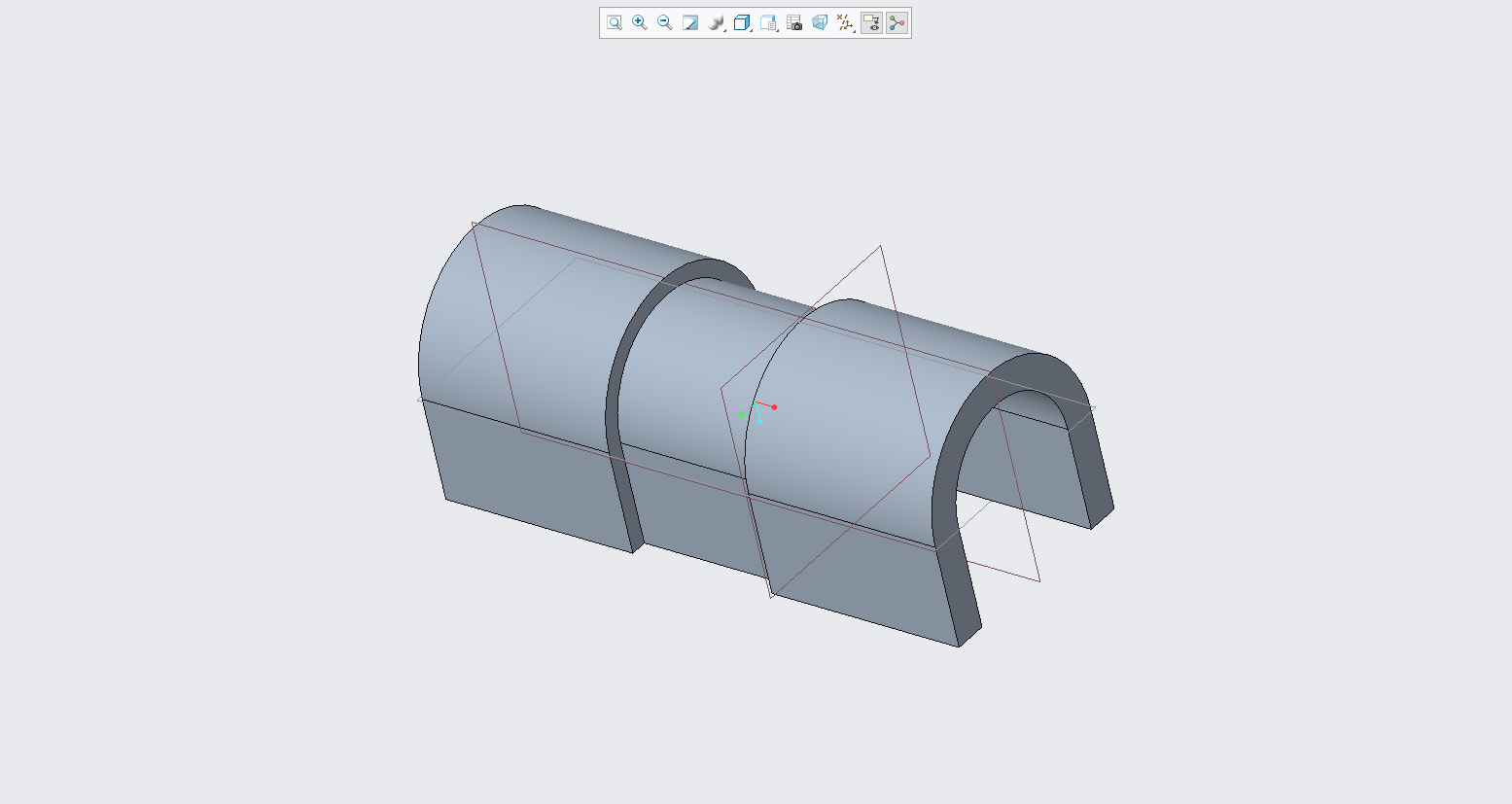This screenshot has width=1512, height=804.
Task: Toggle the Spin Center display
Action: pos(897,22)
